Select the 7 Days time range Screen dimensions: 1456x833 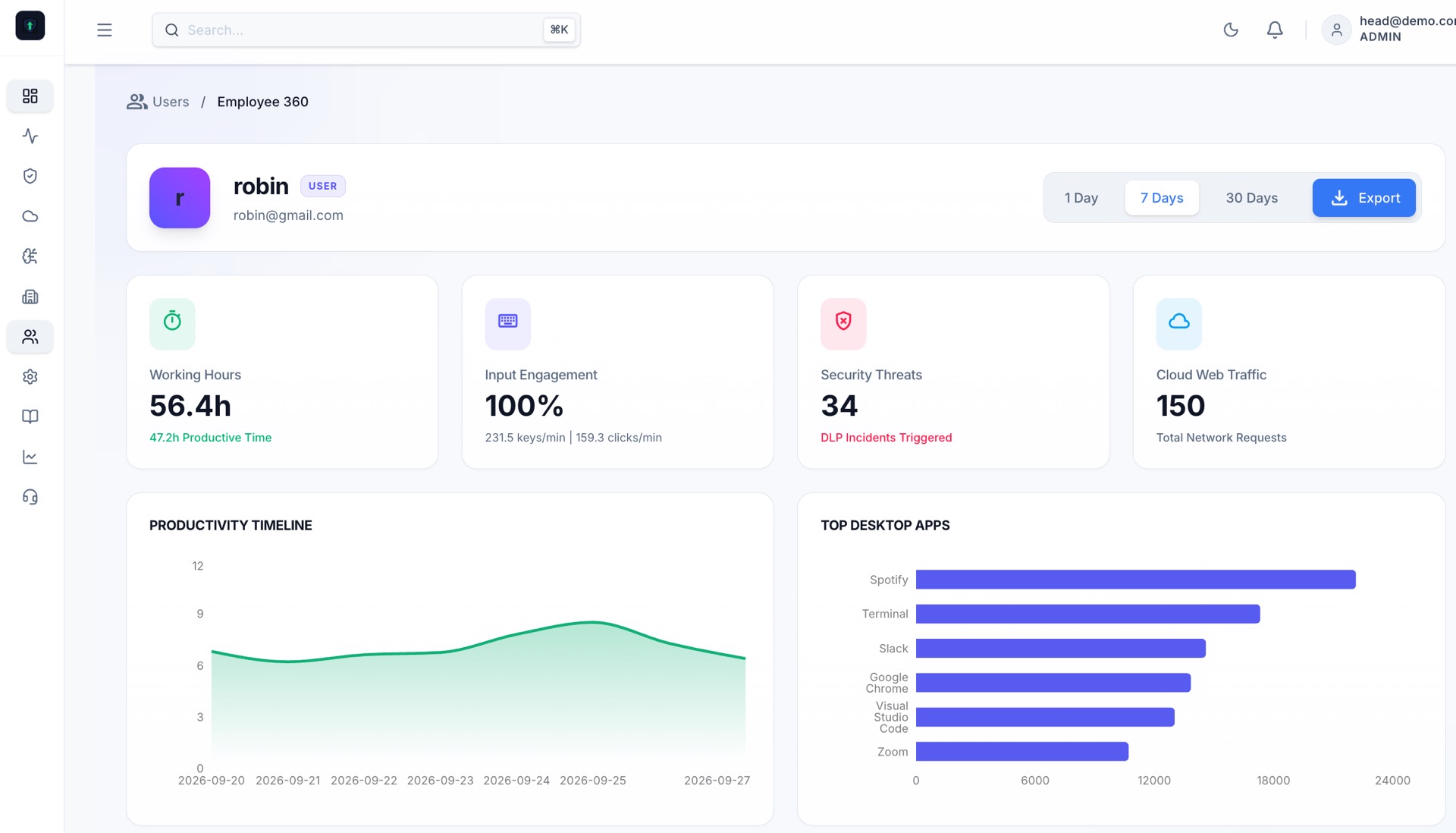point(1162,198)
